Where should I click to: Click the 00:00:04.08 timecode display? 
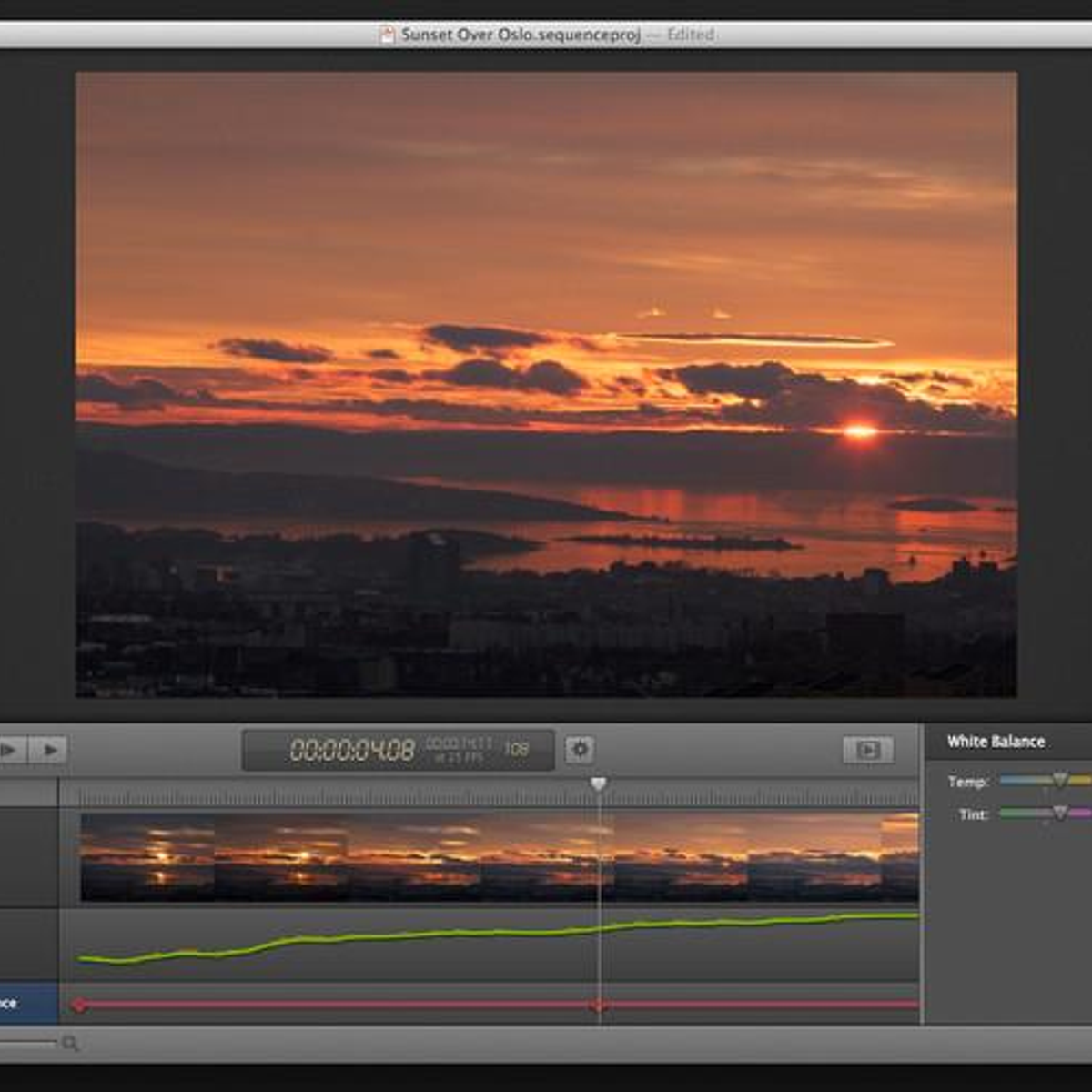coord(351,750)
